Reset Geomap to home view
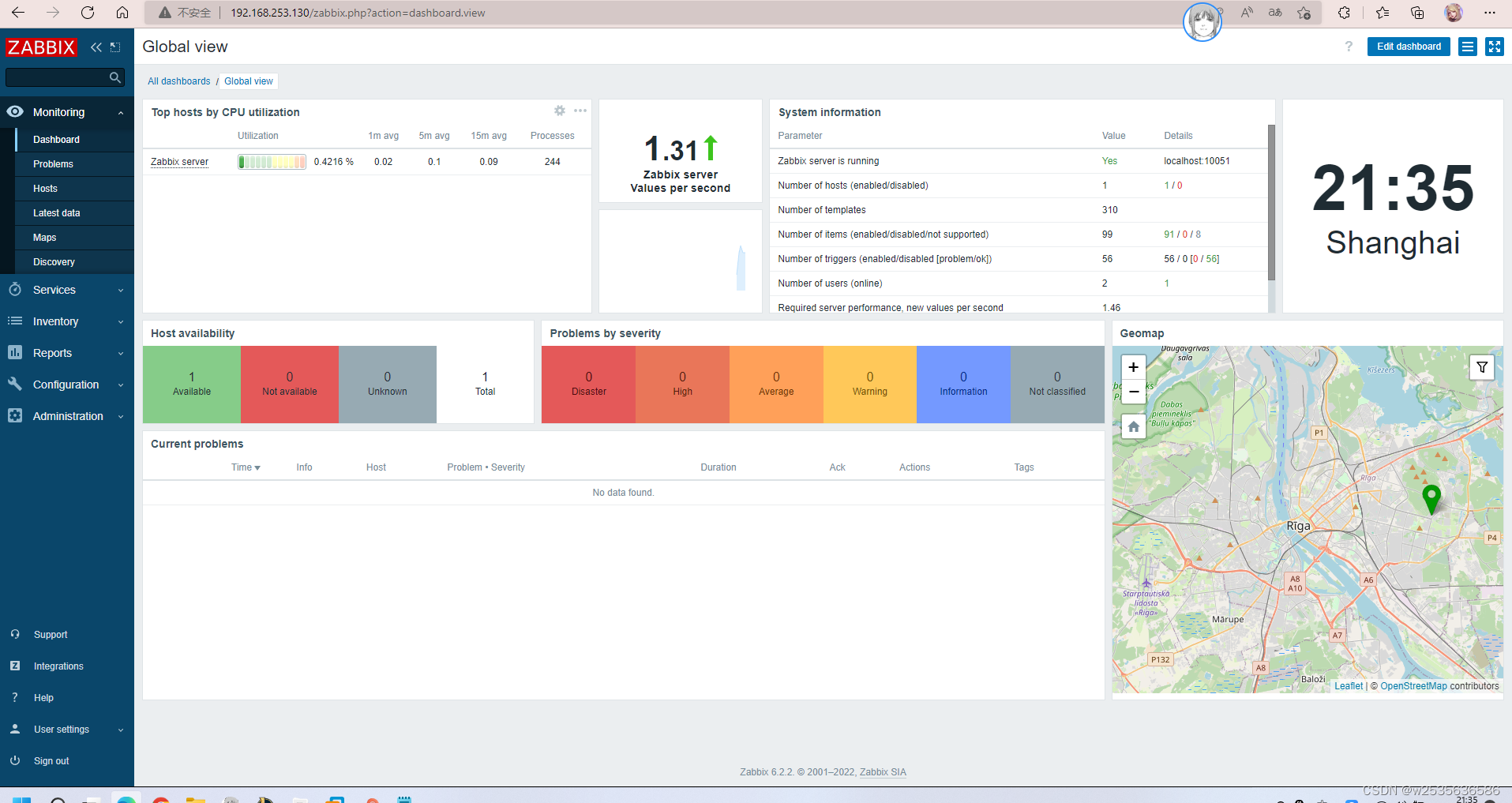The width and height of the screenshot is (1512, 803). coord(1134,427)
